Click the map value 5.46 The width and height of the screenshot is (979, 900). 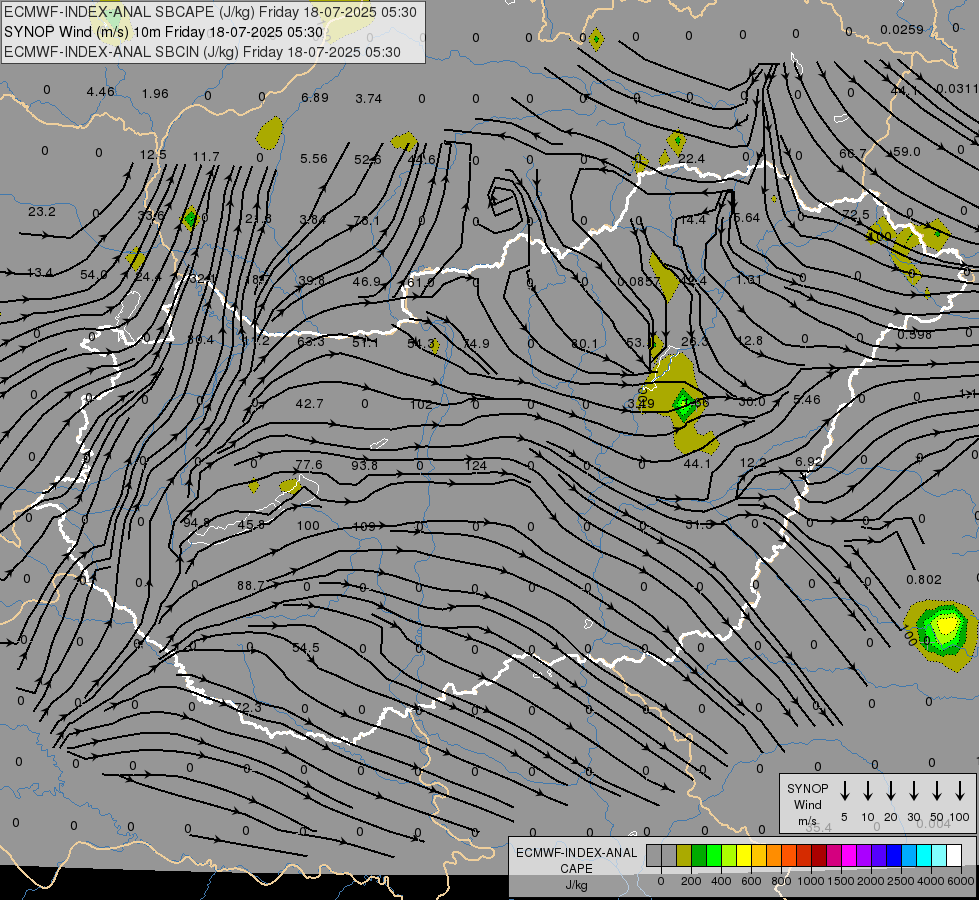[x=807, y=400]
